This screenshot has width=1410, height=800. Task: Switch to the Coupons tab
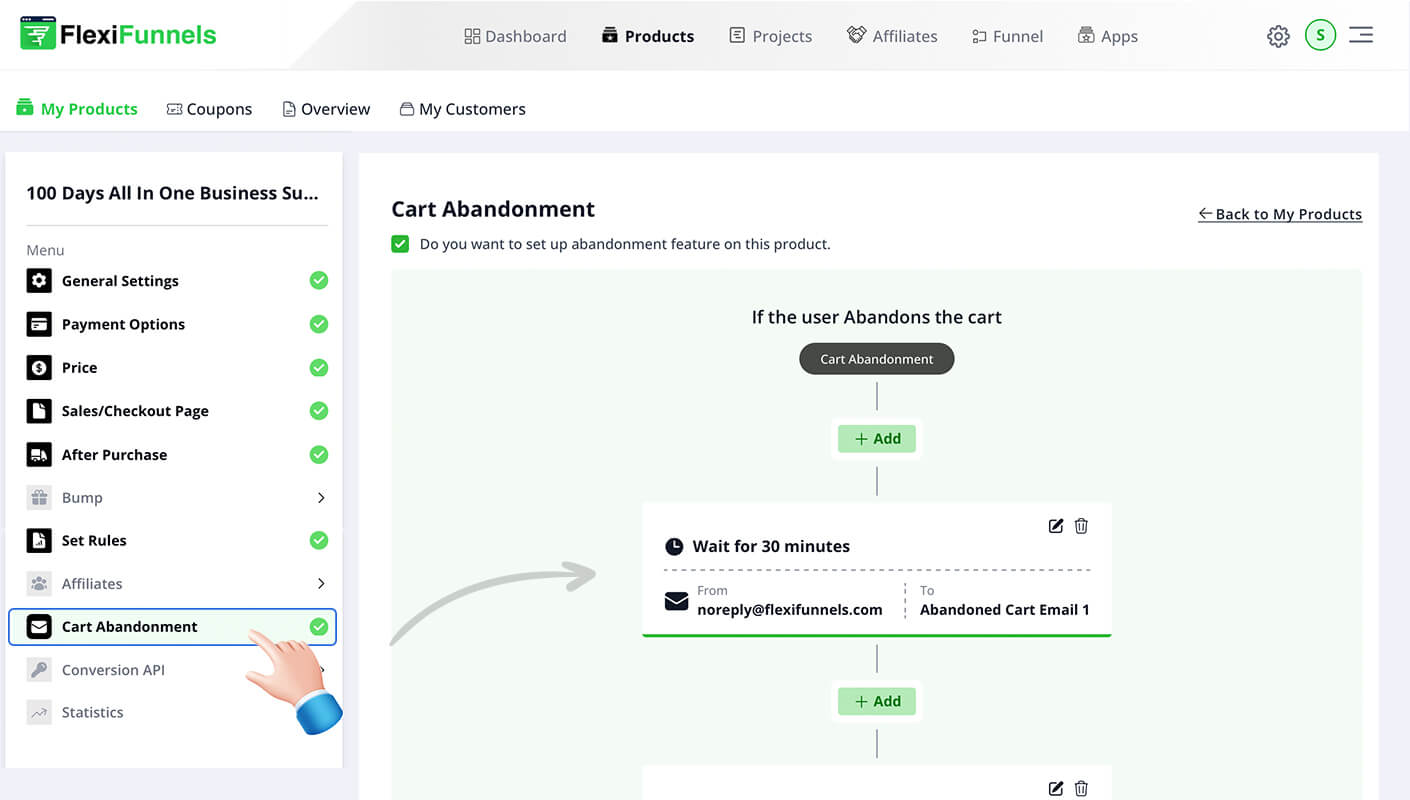(x=209, y=109)
